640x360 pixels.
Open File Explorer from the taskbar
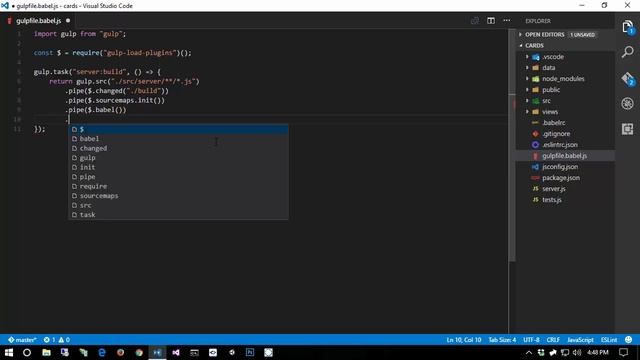pos(46,352)
